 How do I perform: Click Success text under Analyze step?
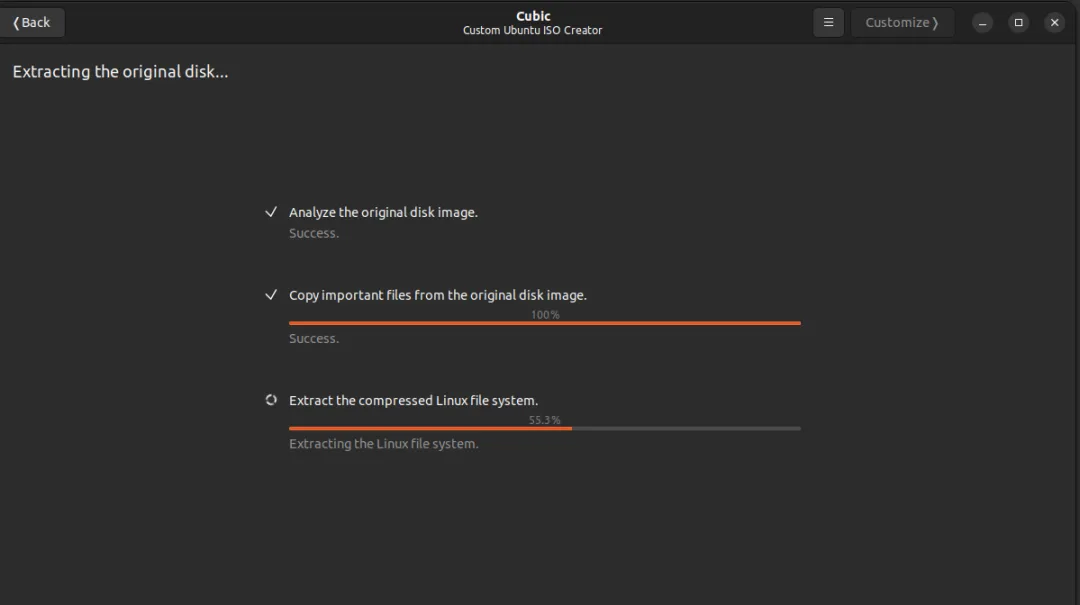click(x=313, y=233)
